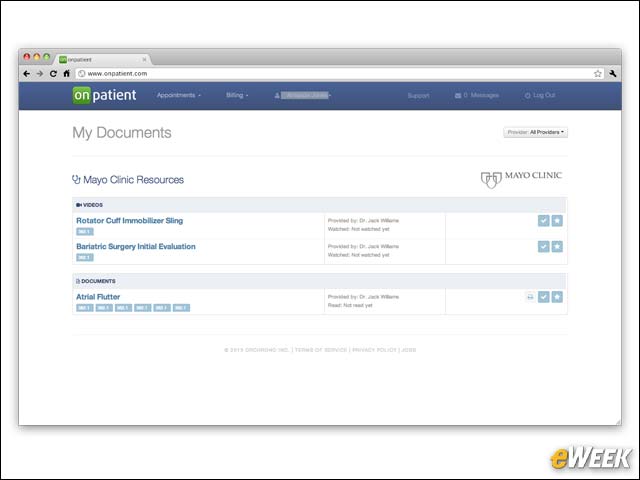
Task: Click the browser forward arrow
Action: coord(40,73)
